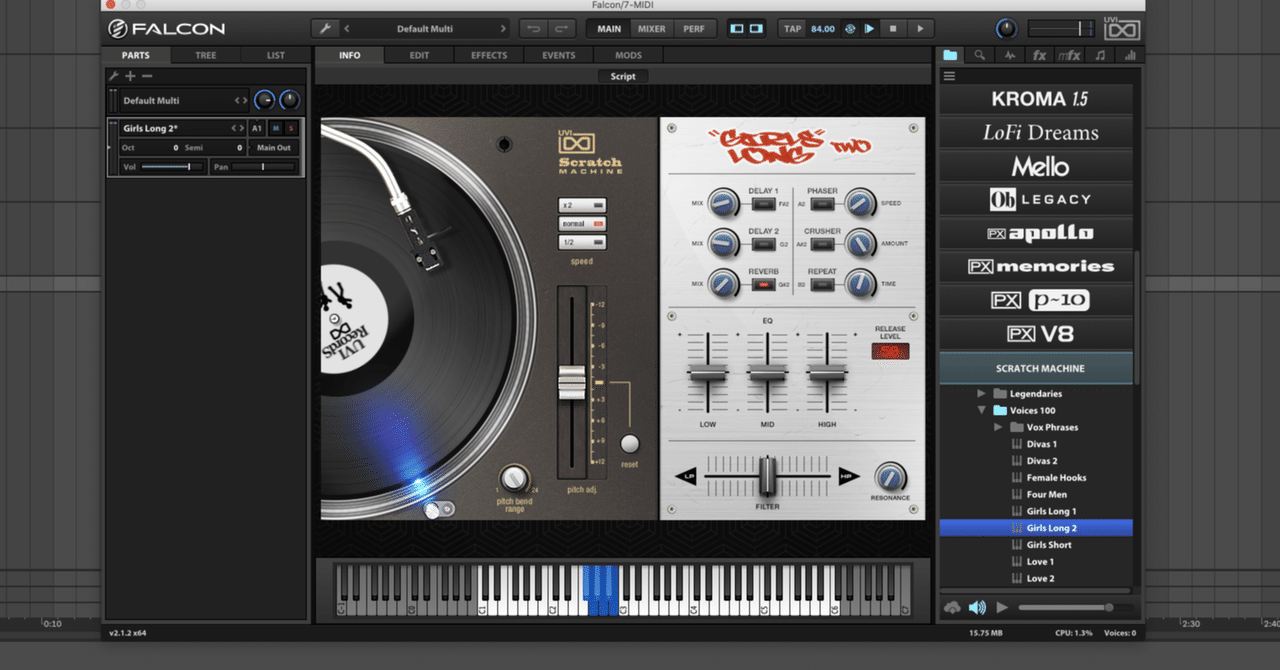This screenshot has height=670, width=1280.
Task: Open the search magnifier tab in browser
Action: pyautogui.click(x=980, y=55)
